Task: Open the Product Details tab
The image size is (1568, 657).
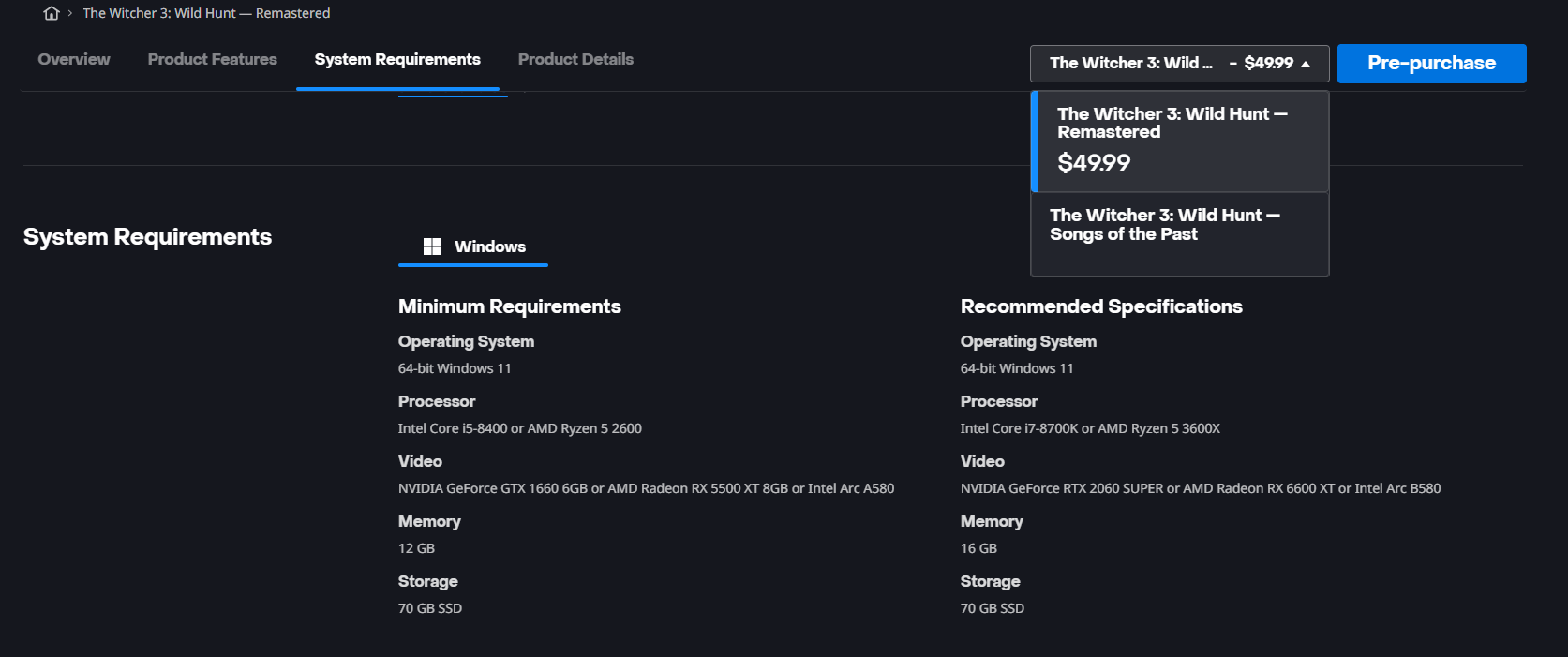Action: [x=575, y=59]
